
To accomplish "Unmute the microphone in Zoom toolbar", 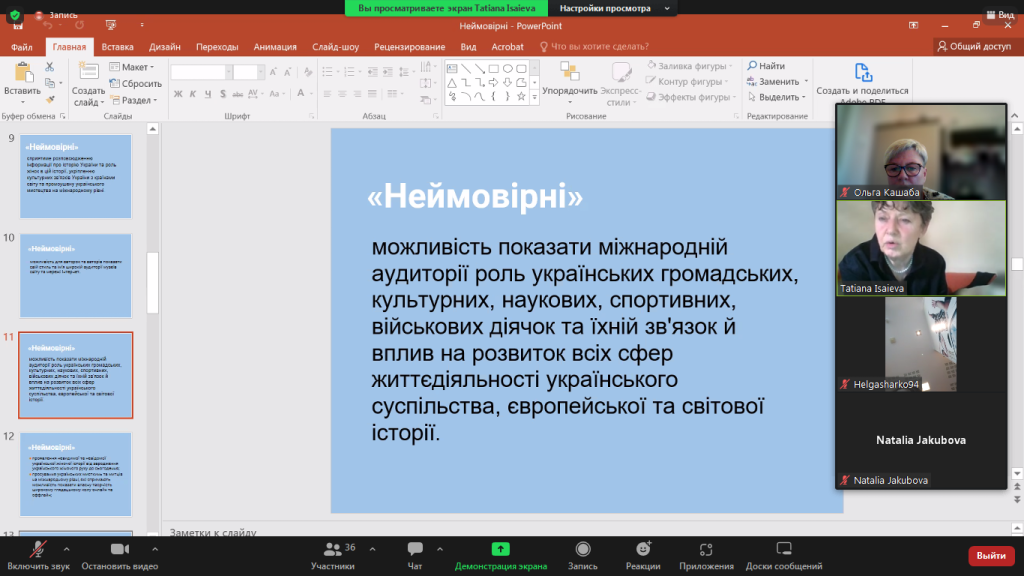I will click(x=38, y=550).
